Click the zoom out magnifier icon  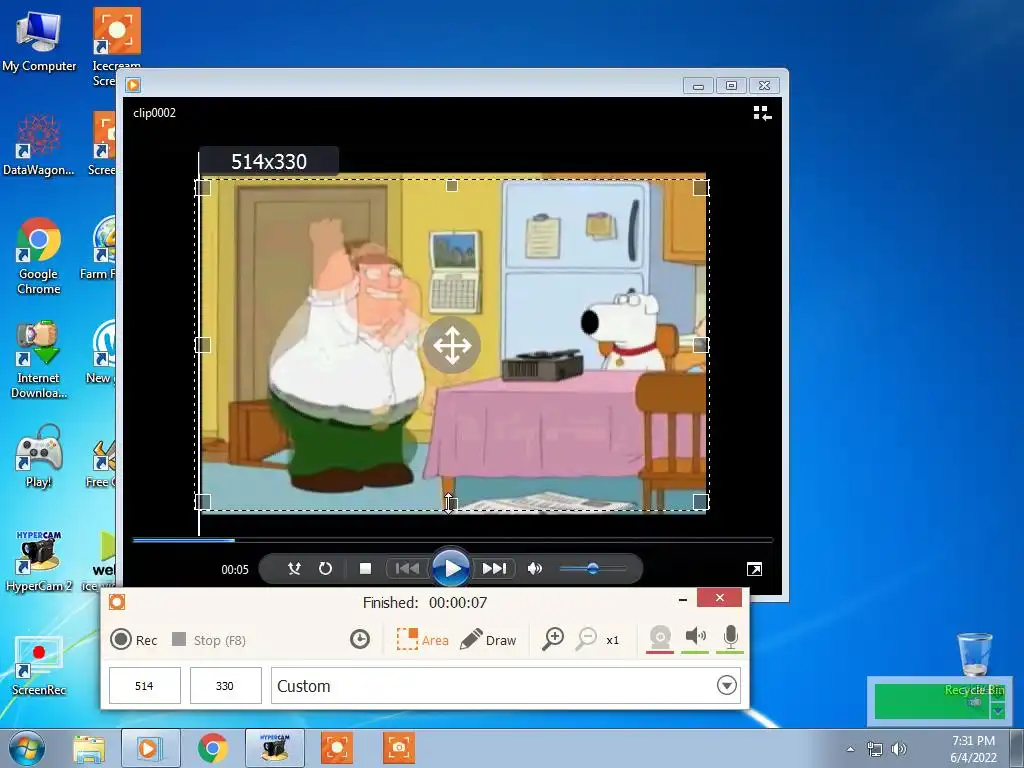point(586,639)
